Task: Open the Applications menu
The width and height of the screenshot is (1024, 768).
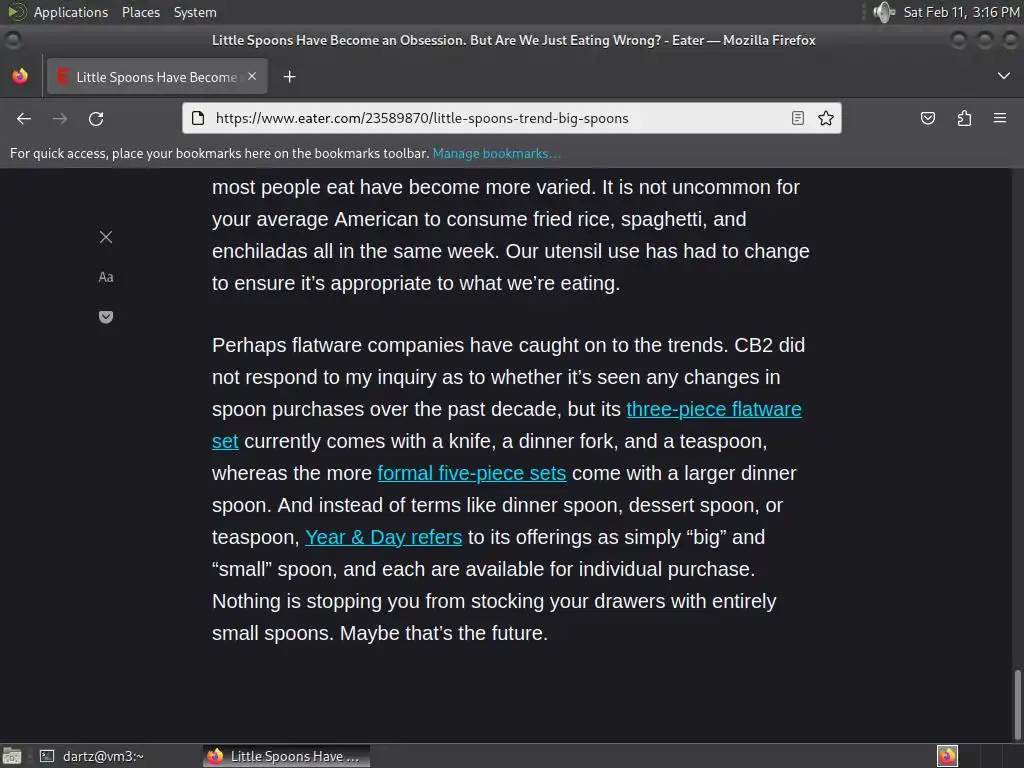Action: click(71, 12)
